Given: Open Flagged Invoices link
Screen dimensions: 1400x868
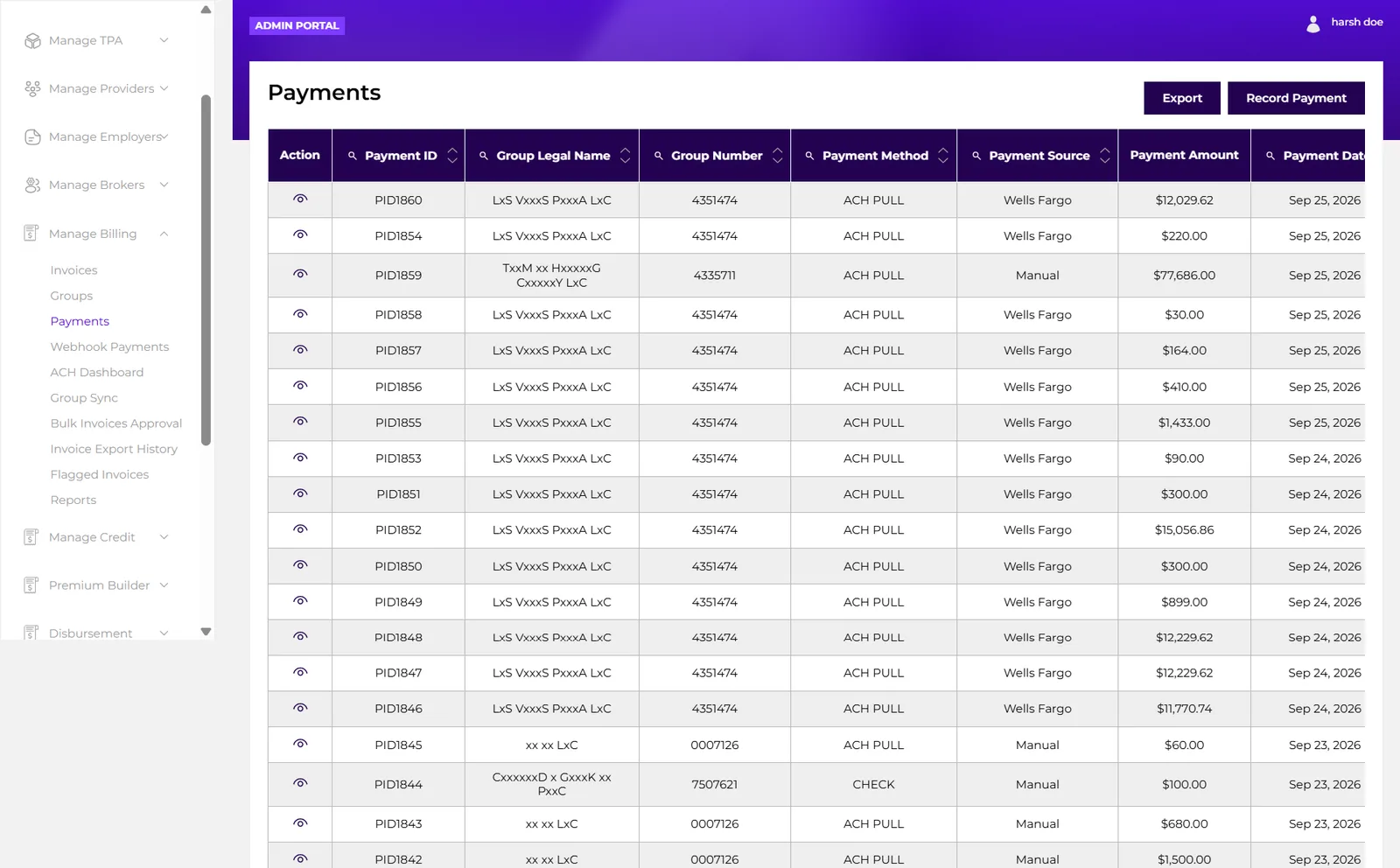Looking at the screenshot, I should click(100, 474).
